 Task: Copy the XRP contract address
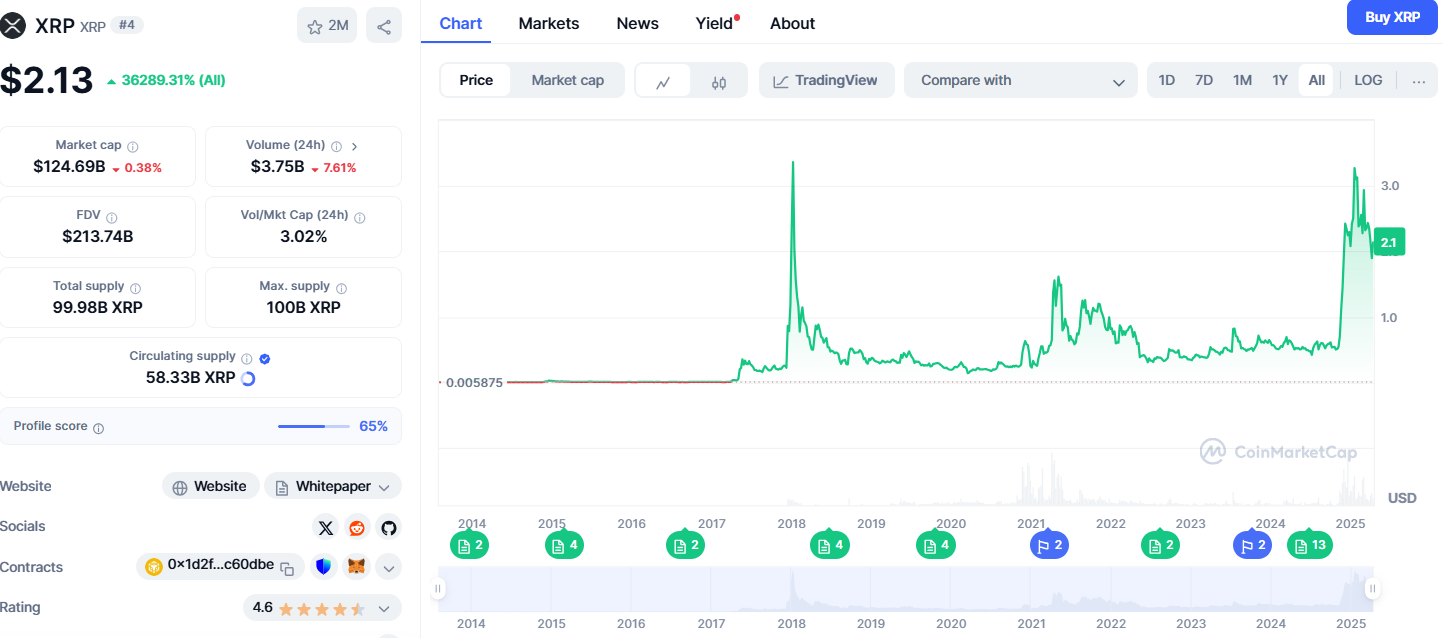coord(286,566)
